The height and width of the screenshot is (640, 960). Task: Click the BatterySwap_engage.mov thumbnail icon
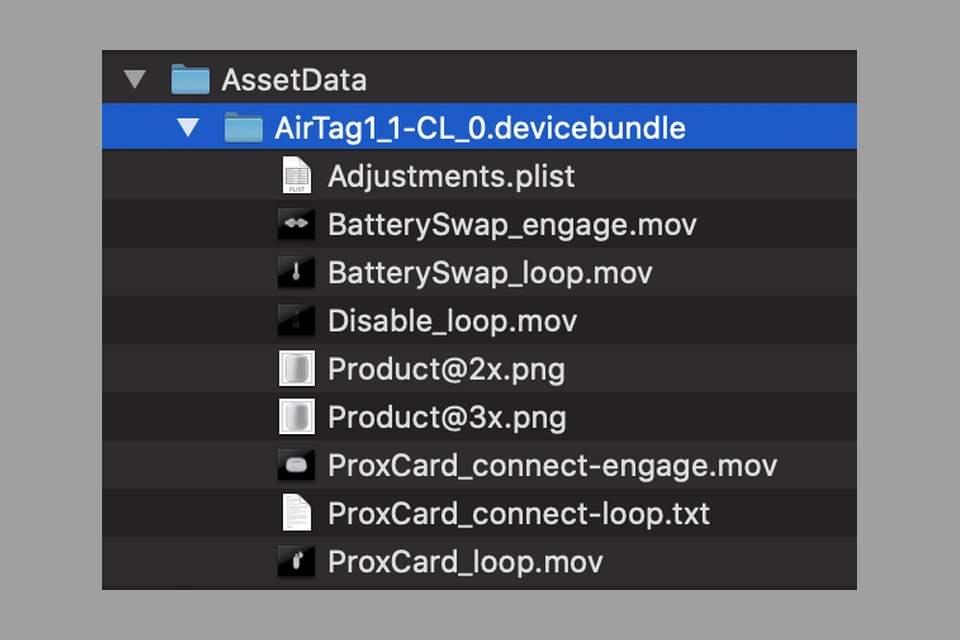tap(296, 224)
